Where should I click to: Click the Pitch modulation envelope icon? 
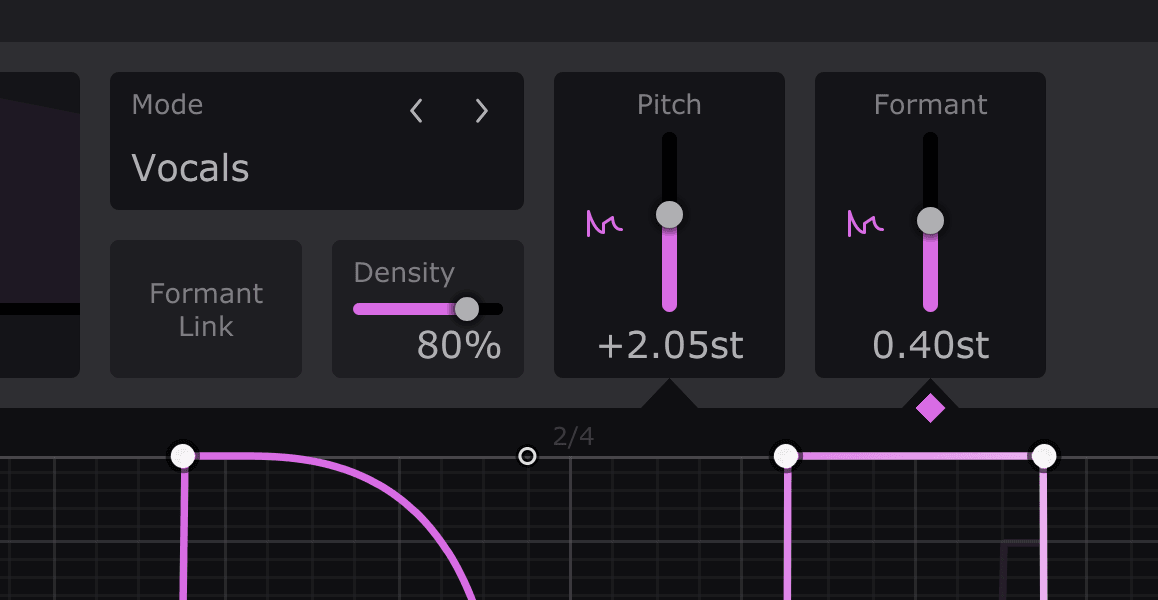click(604, 223)
